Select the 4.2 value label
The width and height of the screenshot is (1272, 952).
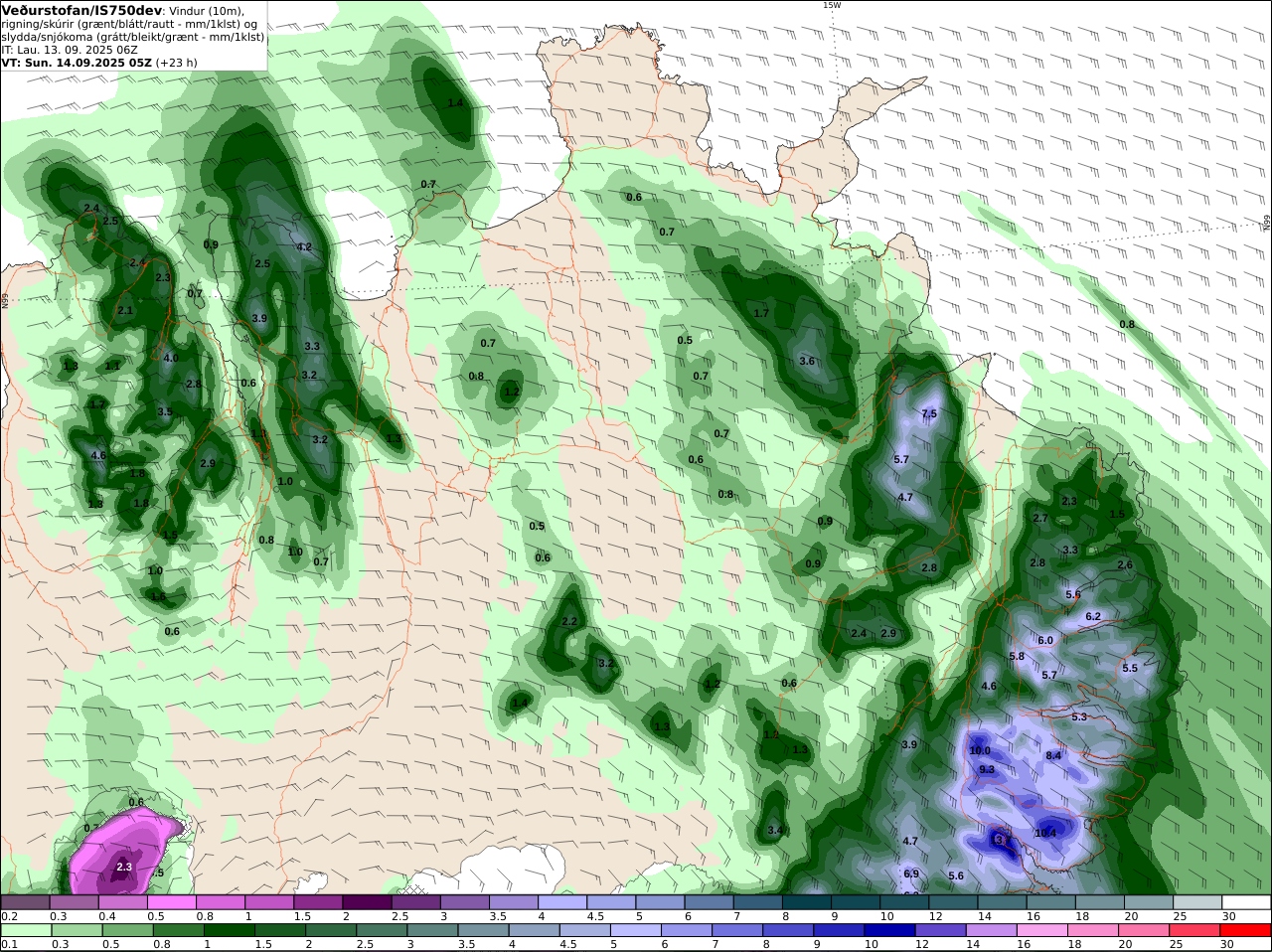click(x=305, y=246)
